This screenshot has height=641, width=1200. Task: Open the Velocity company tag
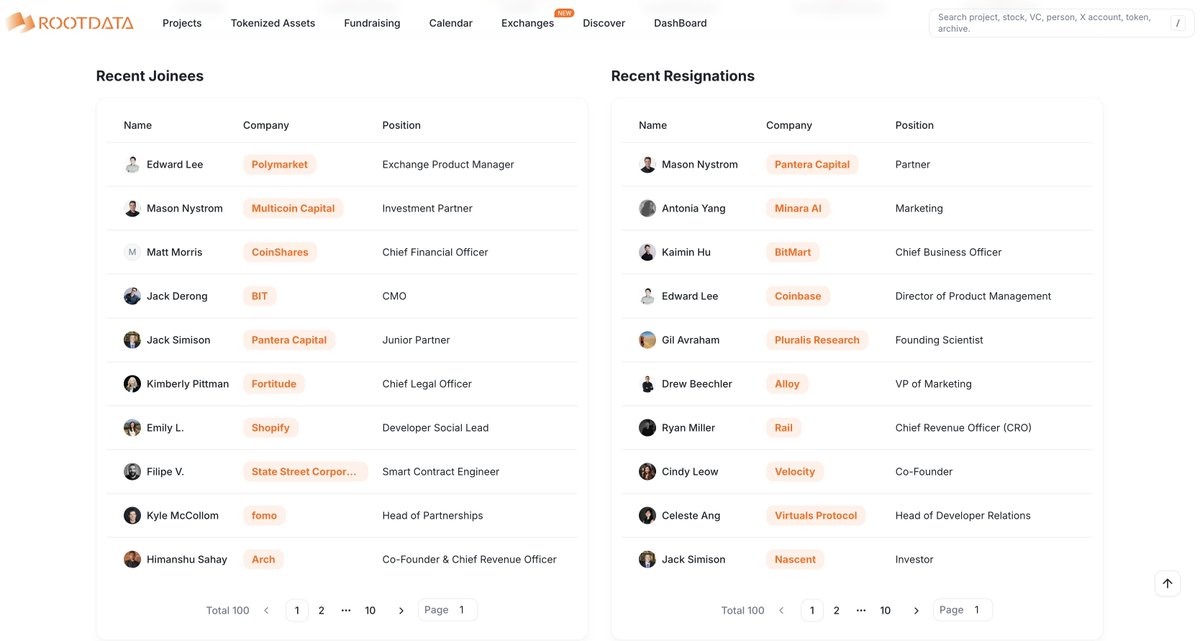click(x=795, y=472)
